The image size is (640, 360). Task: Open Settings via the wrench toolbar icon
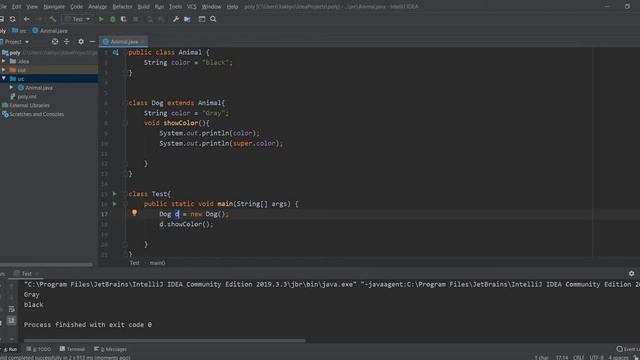[176, 19]
